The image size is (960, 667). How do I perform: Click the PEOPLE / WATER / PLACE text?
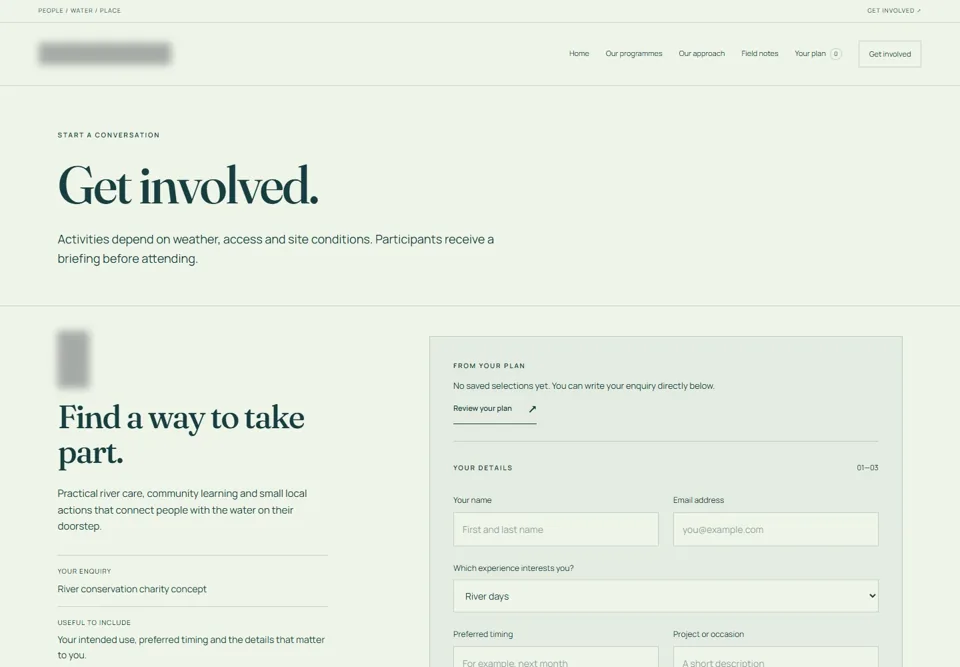pos(80,10)
